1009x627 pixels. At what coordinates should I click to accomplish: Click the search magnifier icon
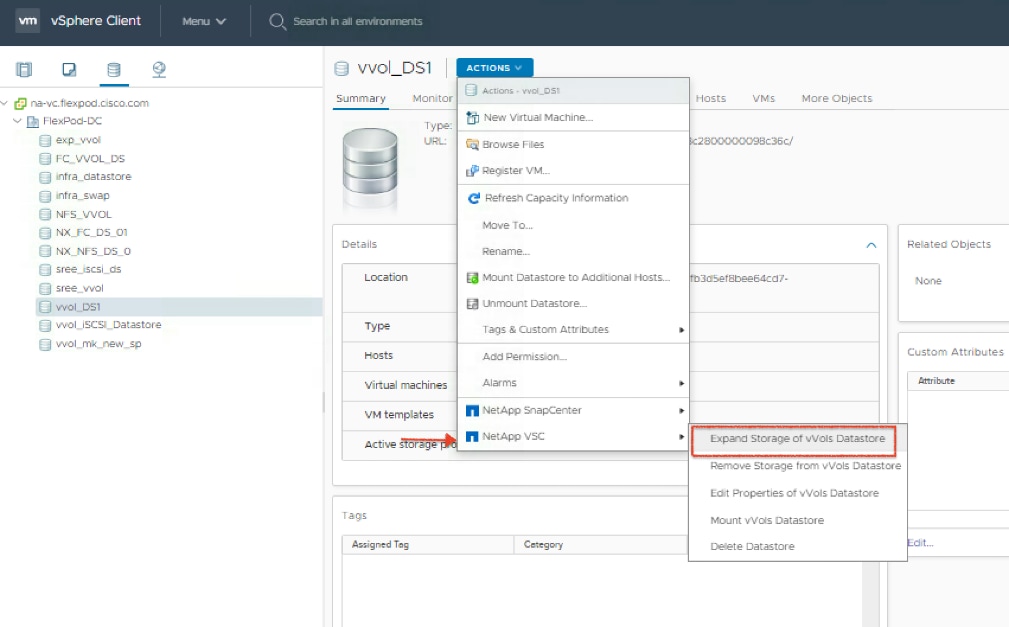pos(277,21)
